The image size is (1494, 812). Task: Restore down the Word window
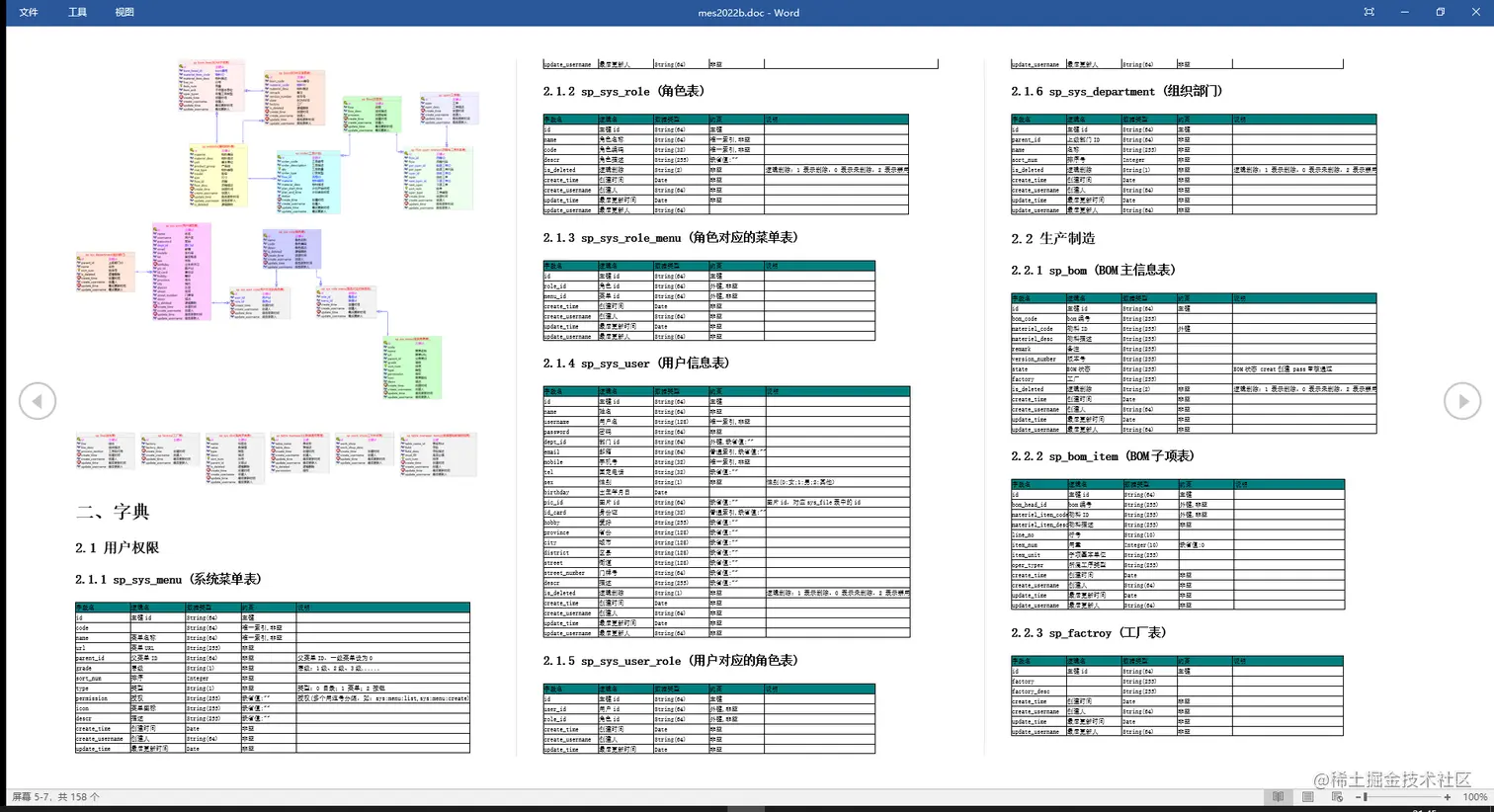point(1440,12)
